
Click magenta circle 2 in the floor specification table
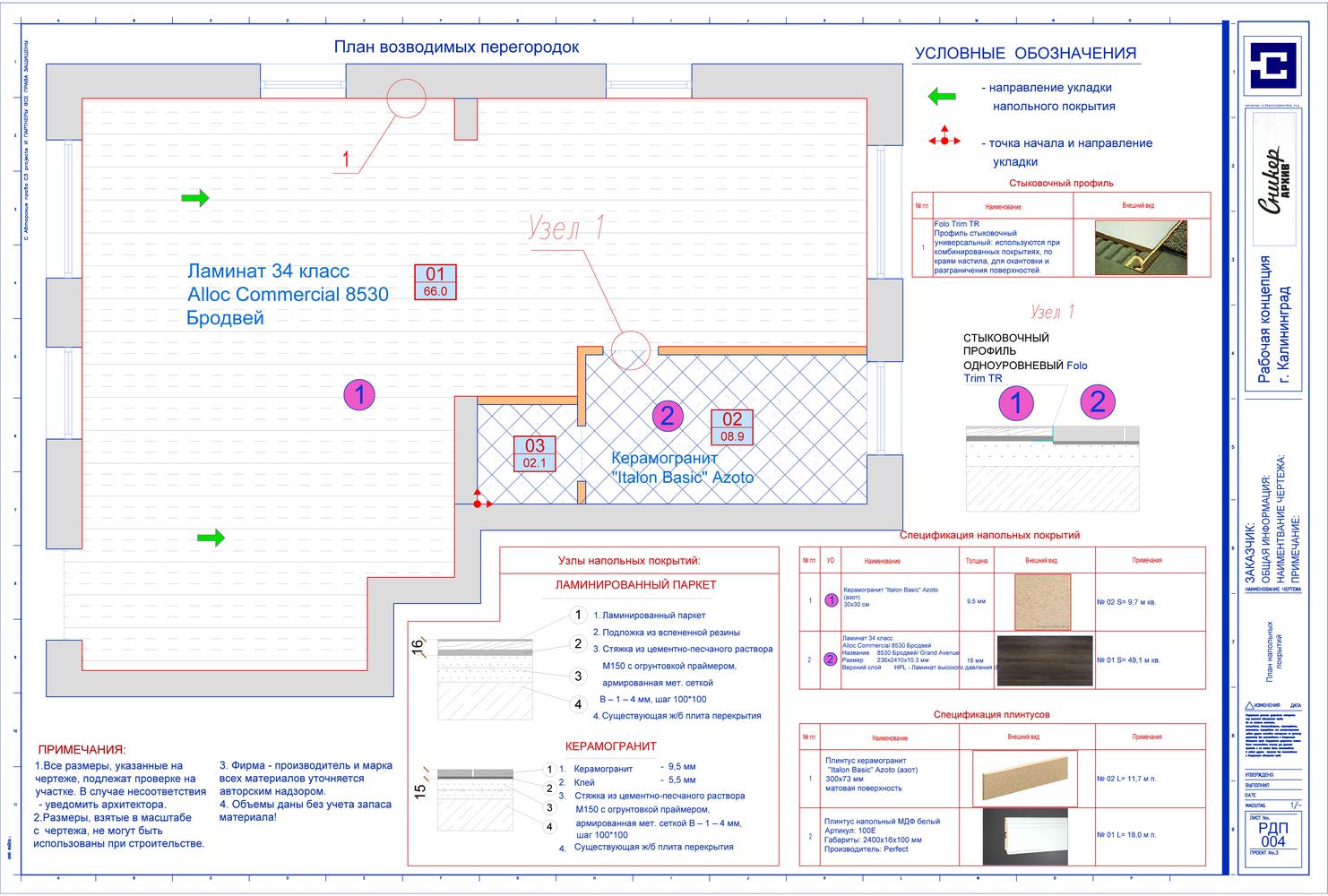831,659
